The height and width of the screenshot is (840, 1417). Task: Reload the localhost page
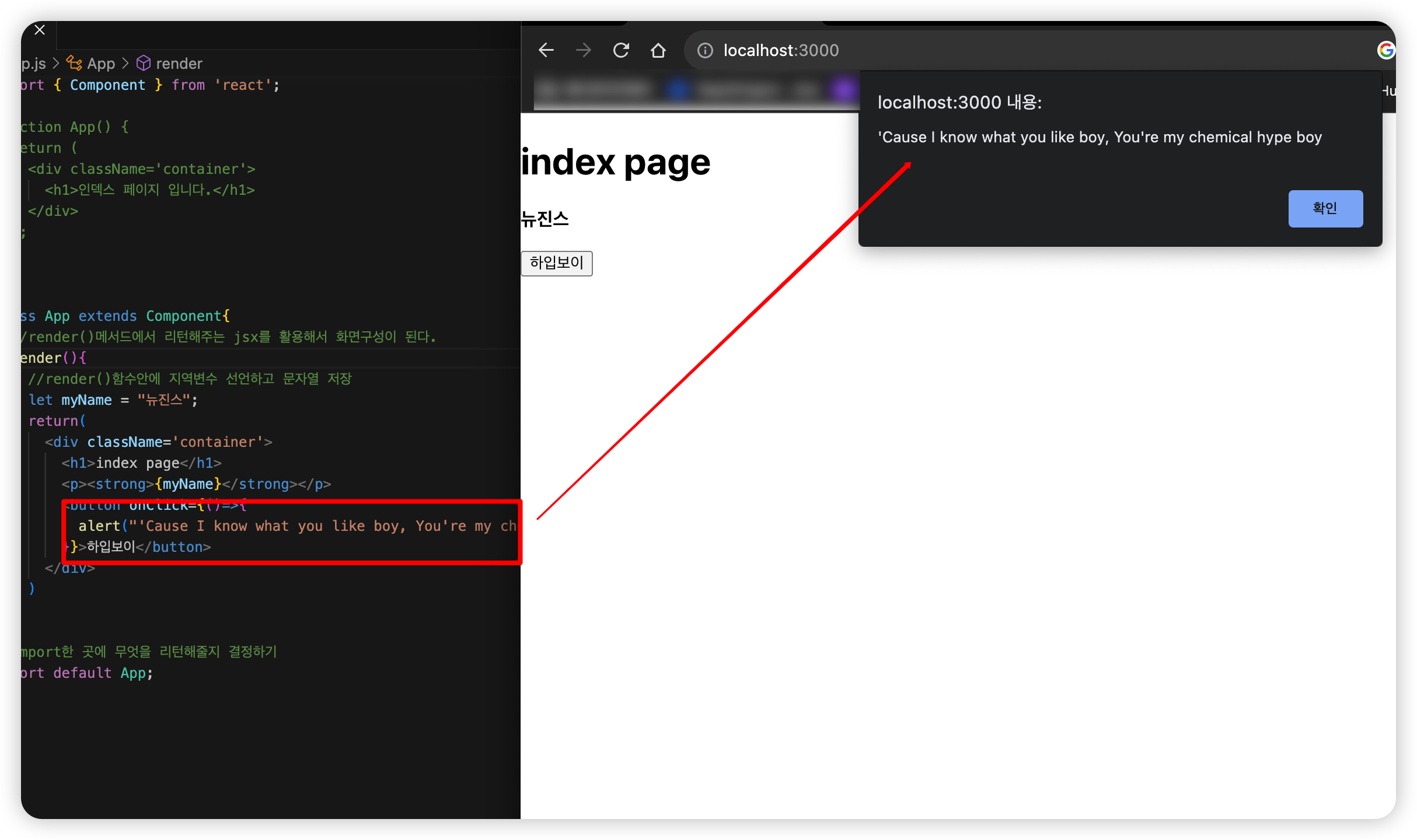tap(621, 50)
